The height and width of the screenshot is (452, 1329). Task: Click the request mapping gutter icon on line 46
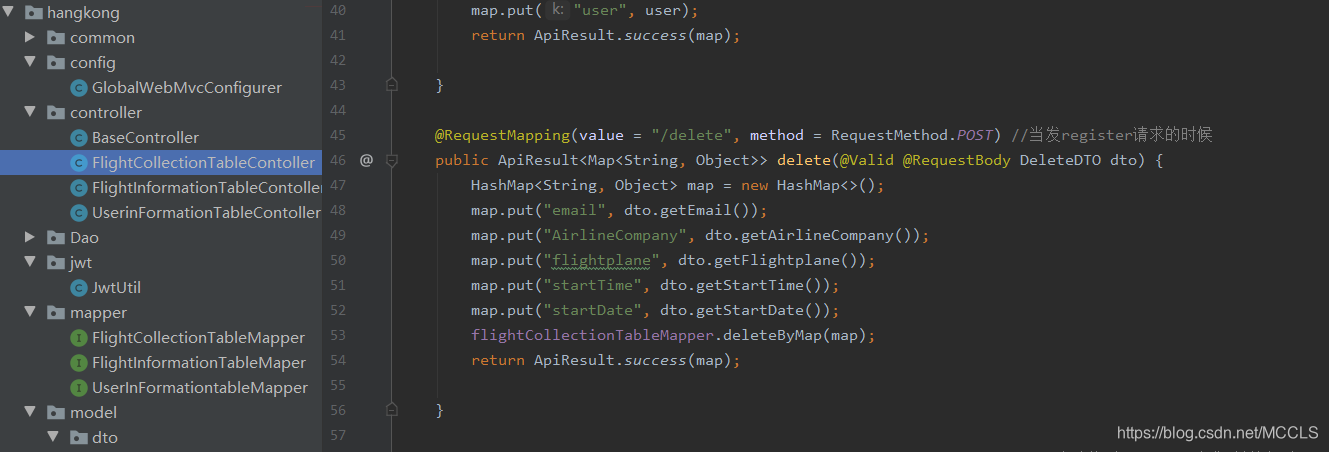tap(366, 160)
